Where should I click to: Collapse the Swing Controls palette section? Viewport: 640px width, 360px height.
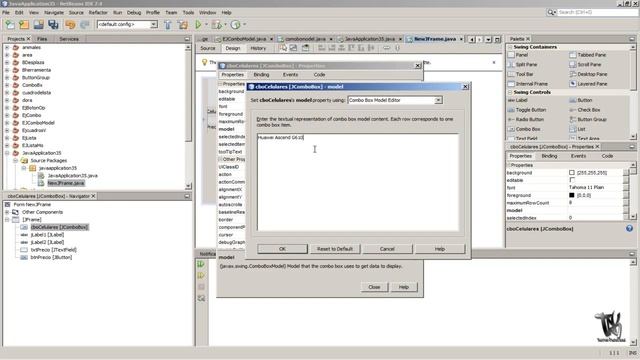coord(510,92)
